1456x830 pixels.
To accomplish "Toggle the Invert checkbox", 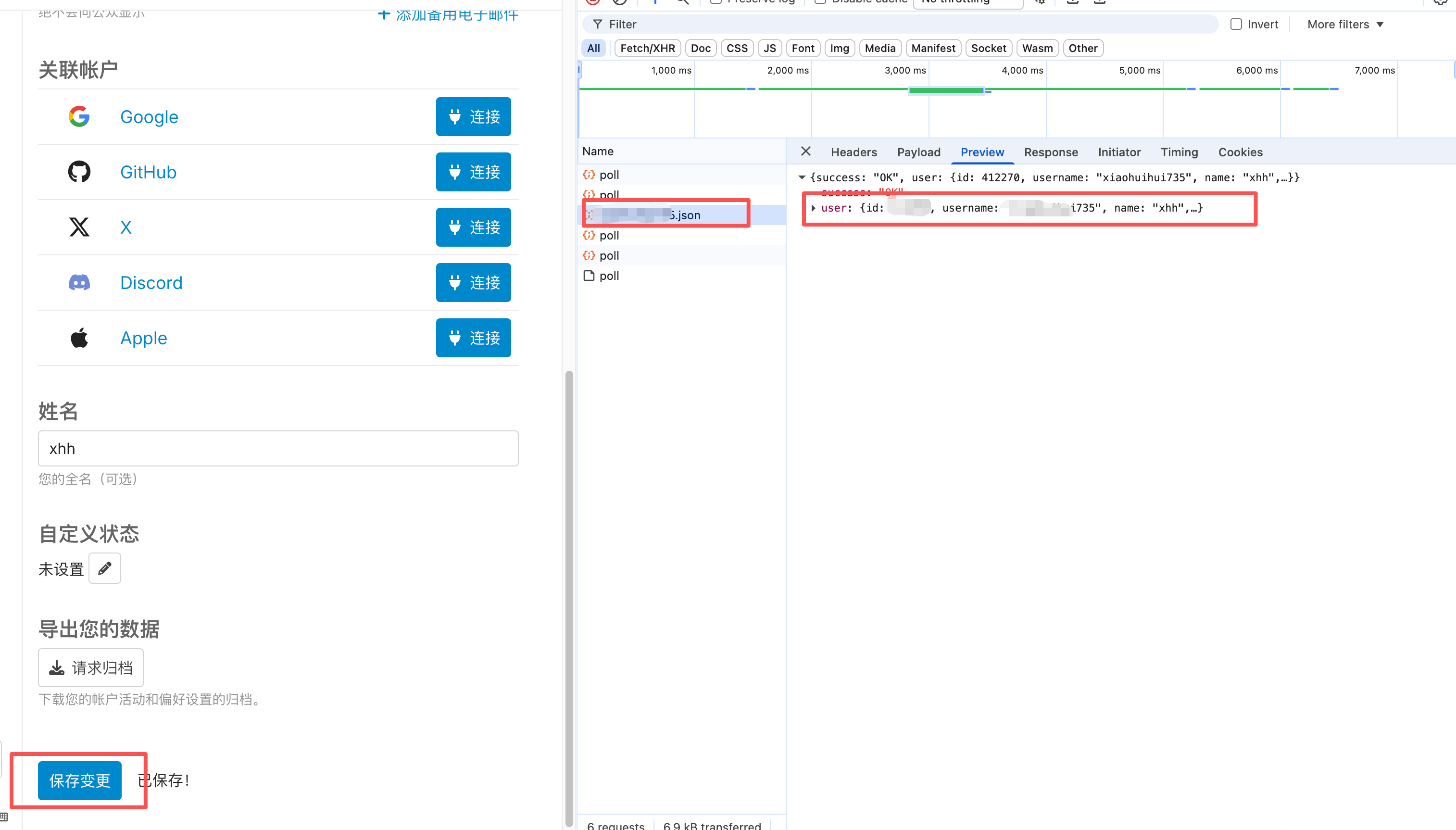I will pyautogui.click(x=1235, y=24).
